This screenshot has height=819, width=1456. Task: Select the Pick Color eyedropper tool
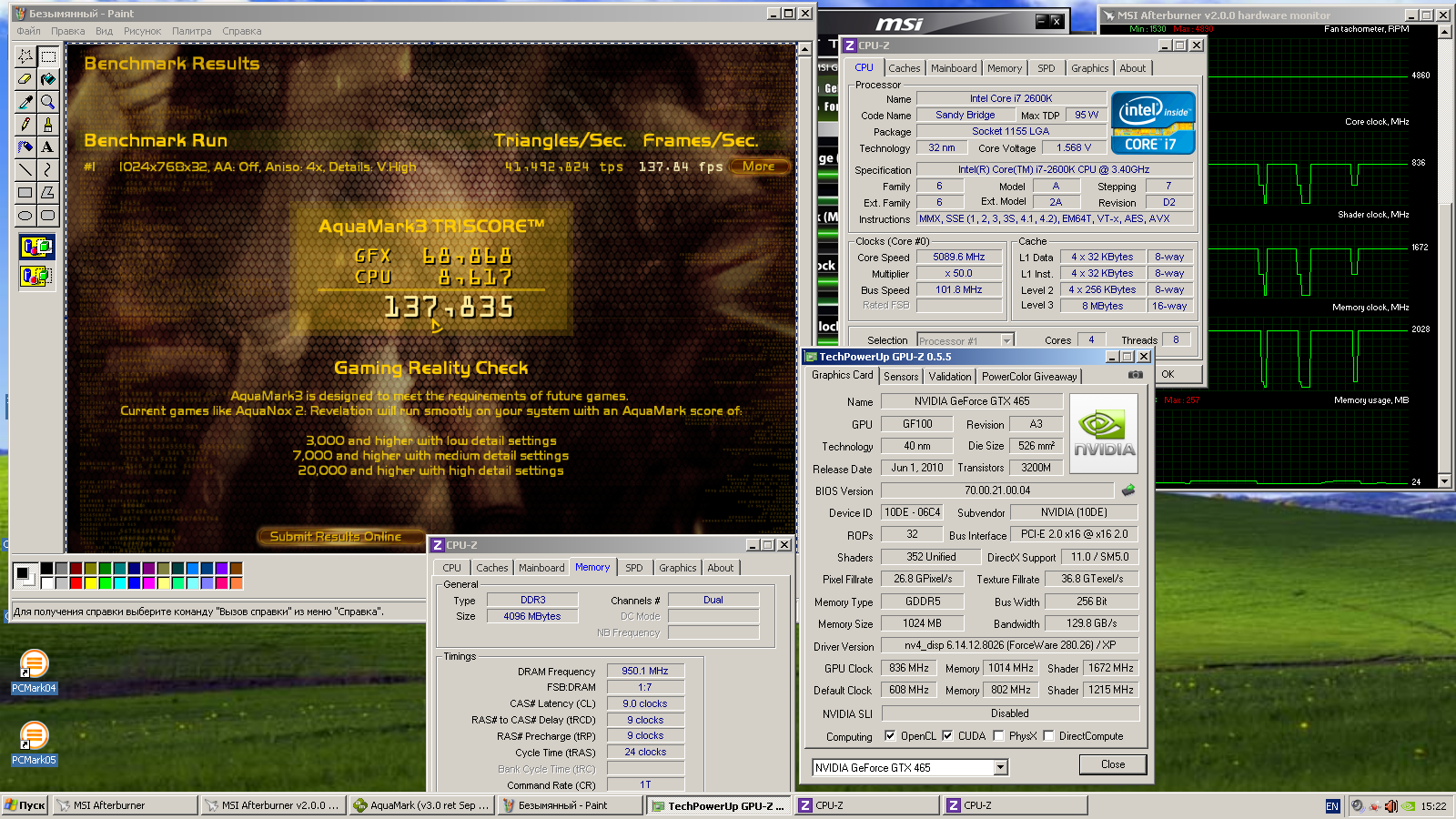[25, 102]
